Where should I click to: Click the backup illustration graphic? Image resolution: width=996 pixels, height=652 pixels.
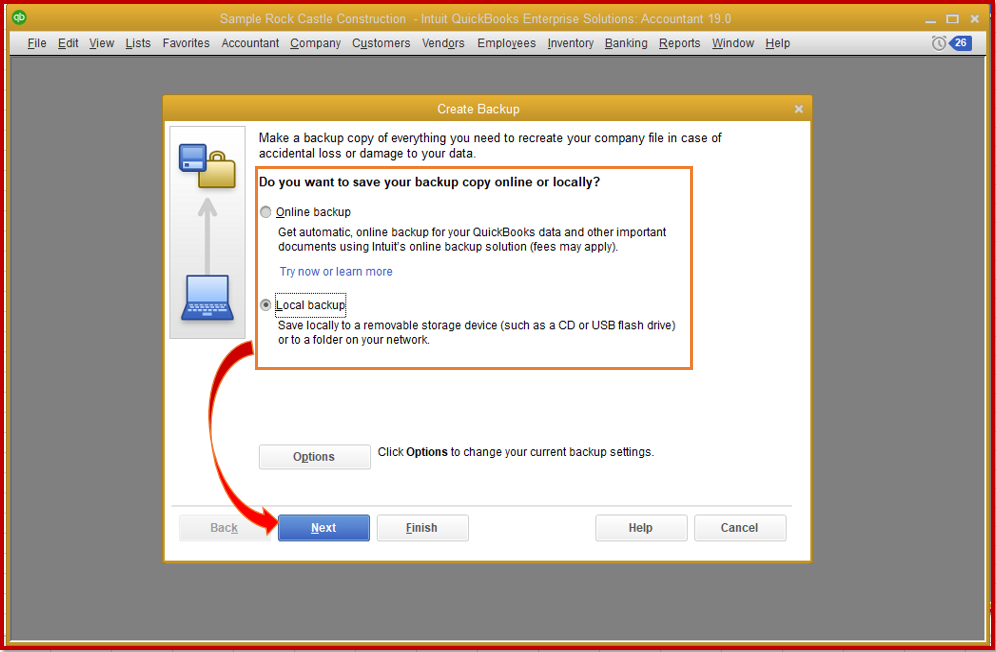206,230
